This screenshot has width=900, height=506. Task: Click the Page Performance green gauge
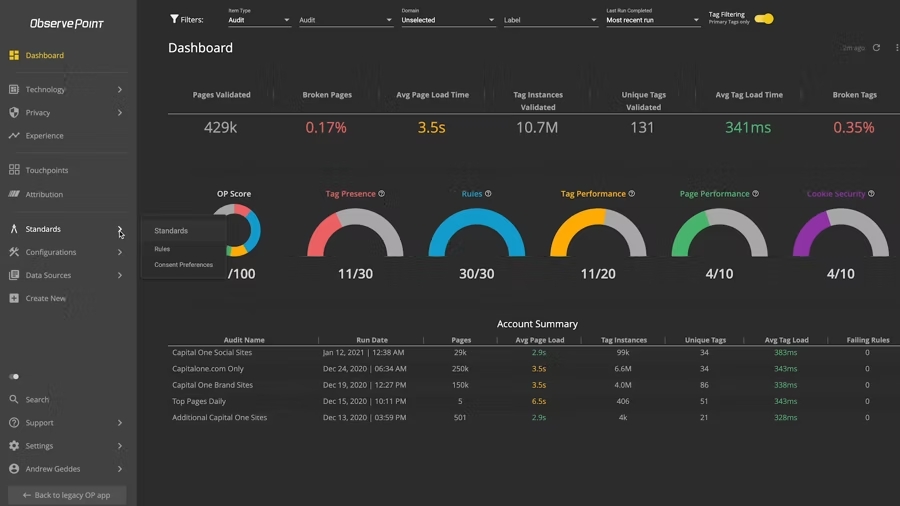tap(719, 232)
